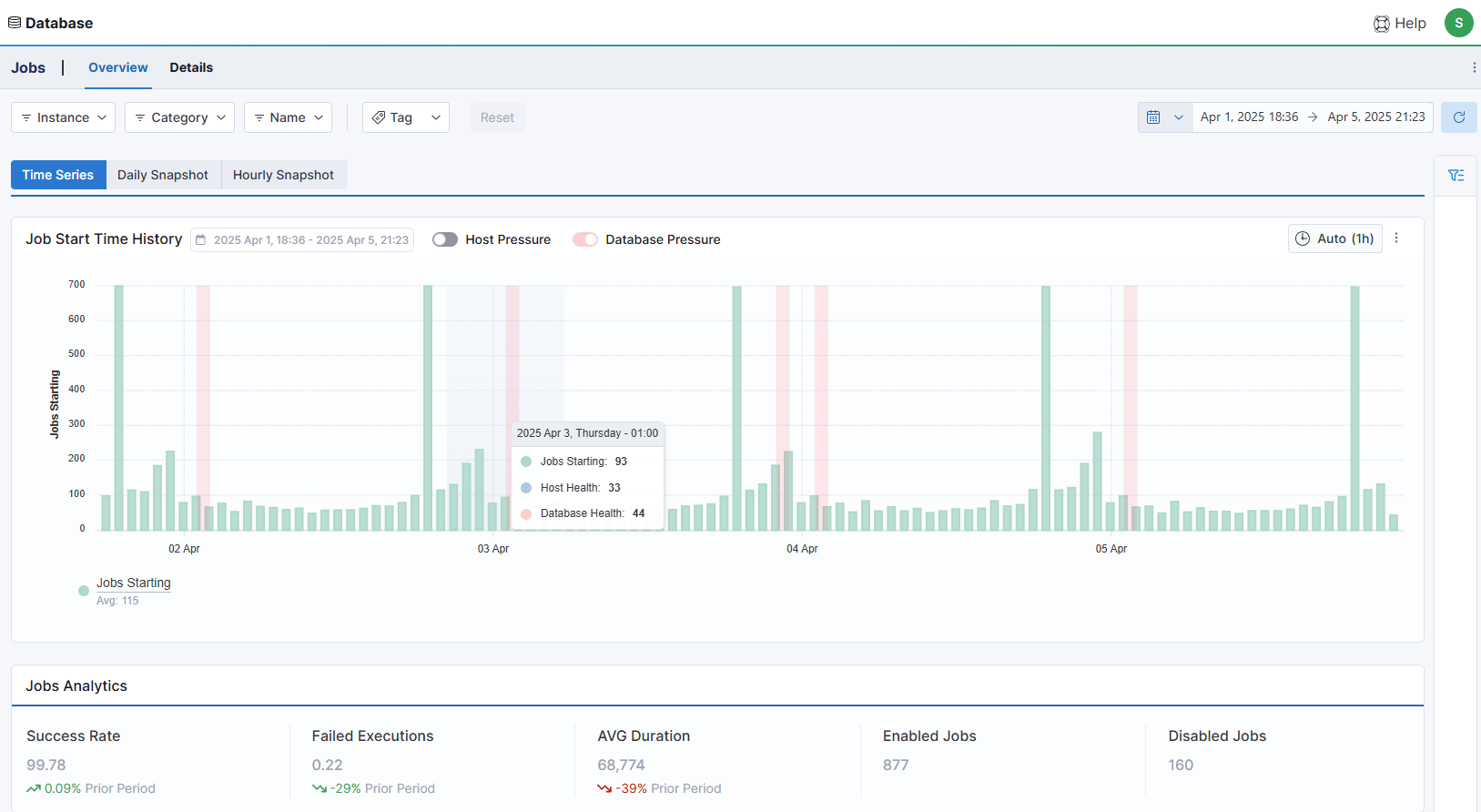Click the Reset filters button
This screenshot has height=812, width=1481.
497,117
